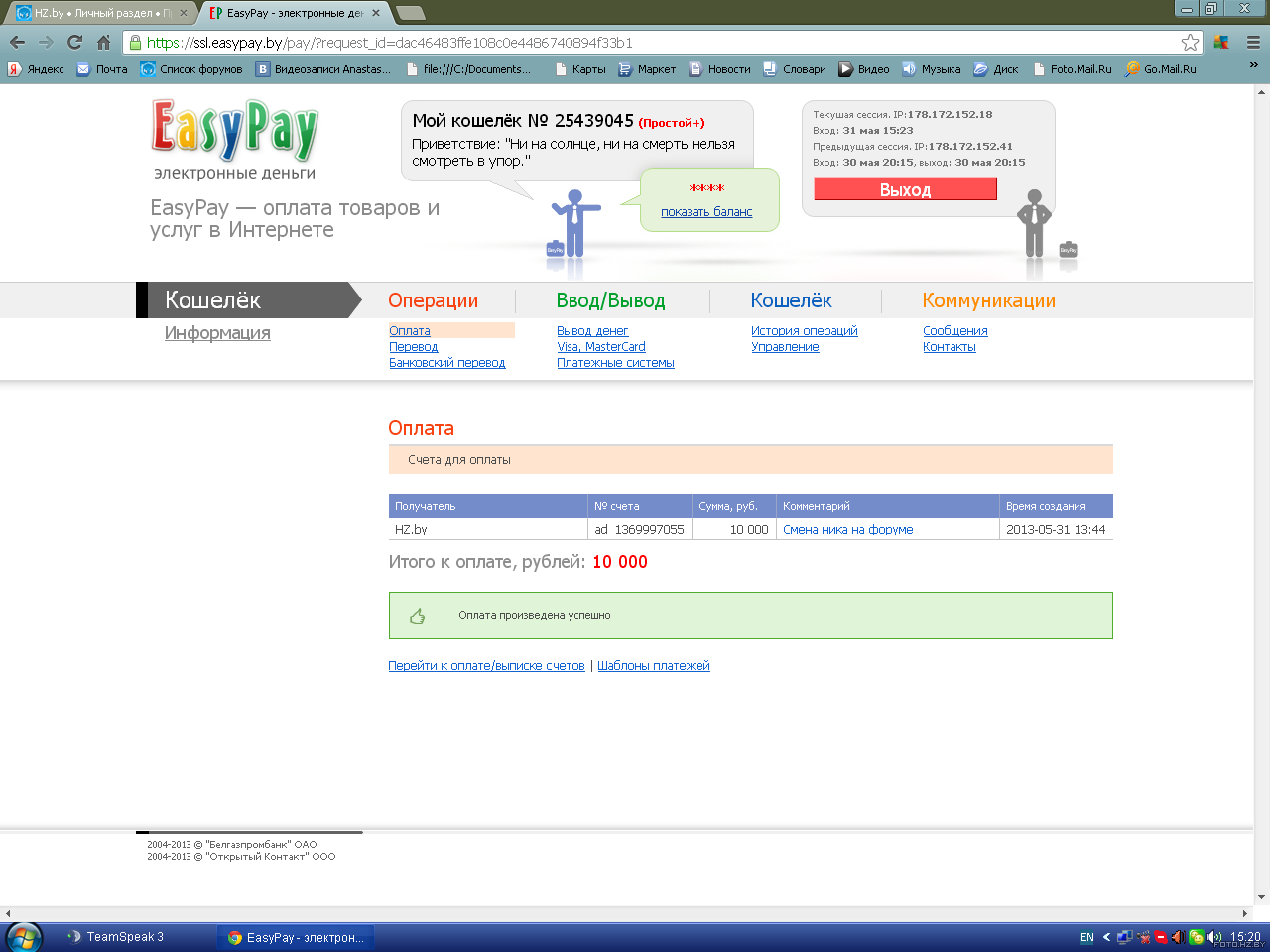Viewport: 1270px width, 952px height.
Task: Open the Ввод/Вывод menu section
Action: (610, 300)
